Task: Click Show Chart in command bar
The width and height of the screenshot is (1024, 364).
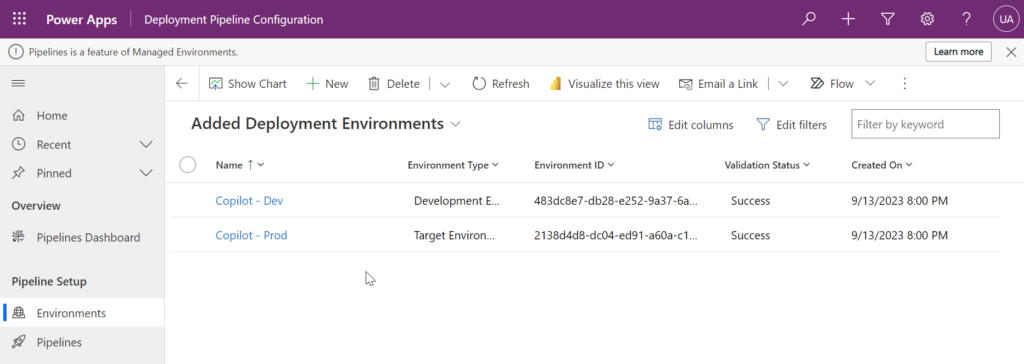Action: pyautogui.click(x=248, y=84)
